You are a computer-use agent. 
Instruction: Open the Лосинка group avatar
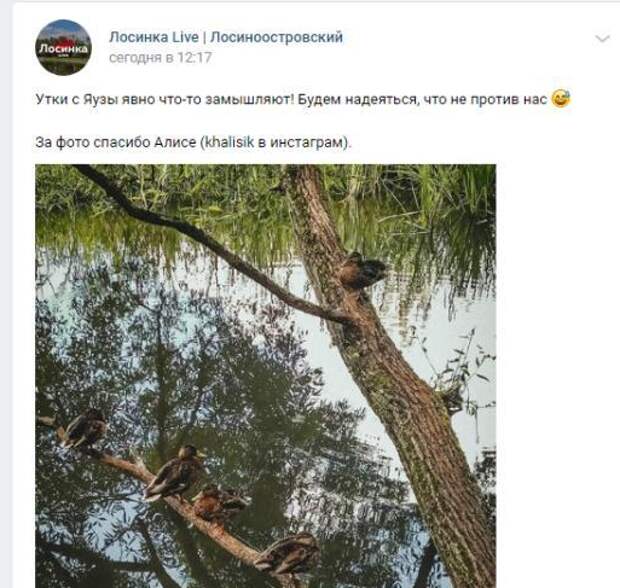coord(63,47)
